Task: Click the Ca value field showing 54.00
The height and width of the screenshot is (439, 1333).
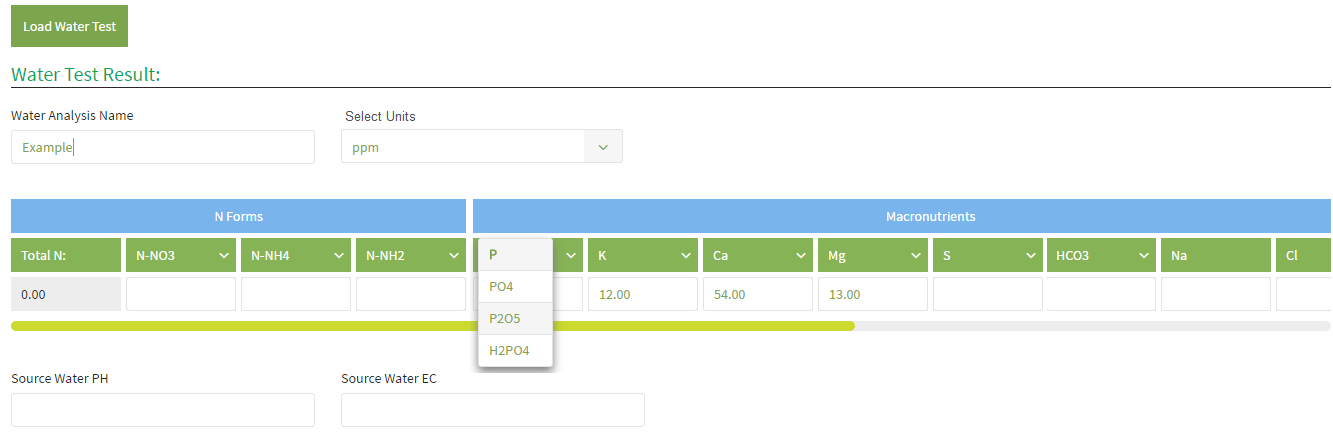Action: [x=758, y=294]
